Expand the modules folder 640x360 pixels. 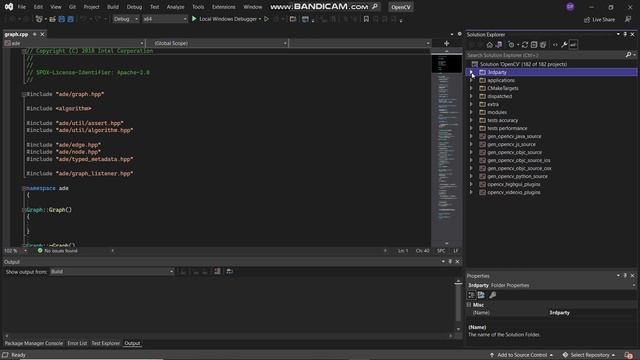click(x=471, y=112)
